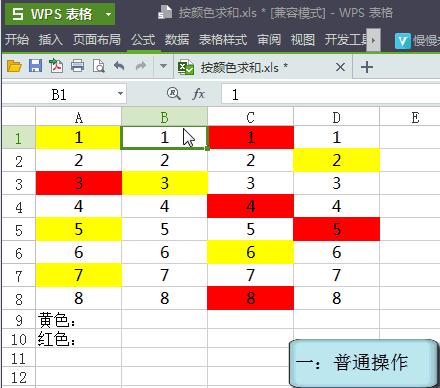The width and height of the screenshot is (440, 388).
Task: Switch to the 数据 tab
Action: (x=177, y=40)
